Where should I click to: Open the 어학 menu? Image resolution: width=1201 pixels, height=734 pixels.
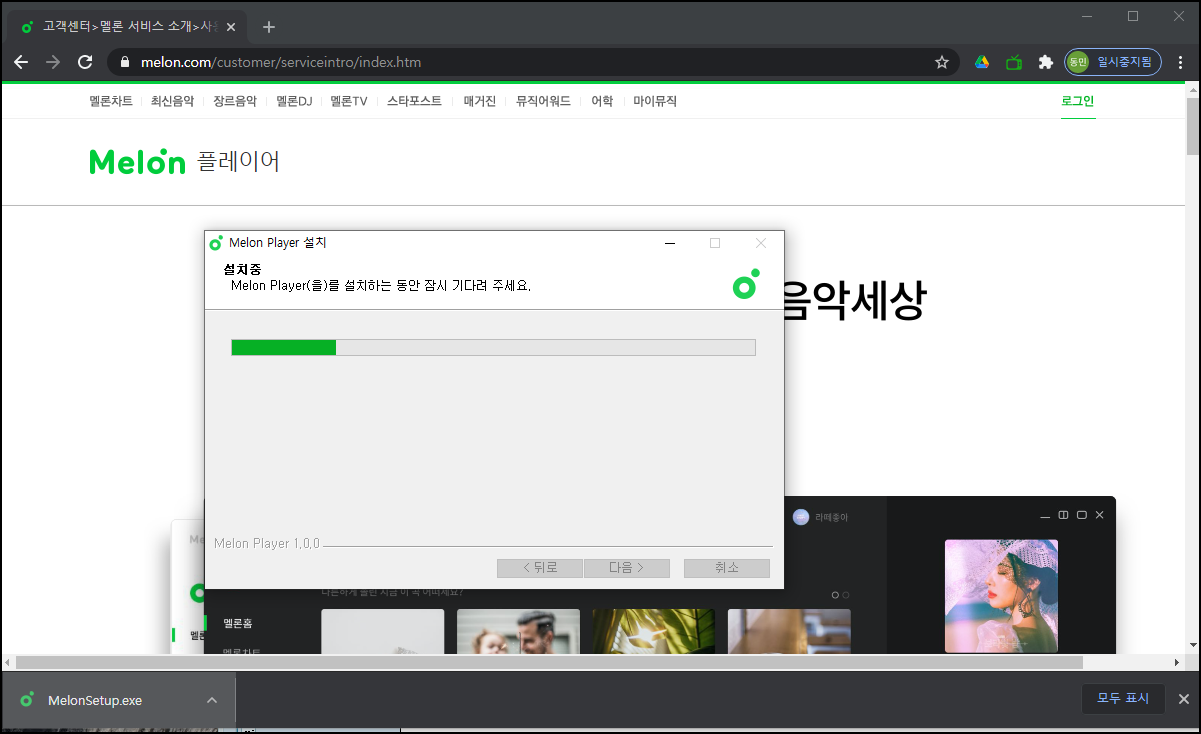click(x=602, y=101)
